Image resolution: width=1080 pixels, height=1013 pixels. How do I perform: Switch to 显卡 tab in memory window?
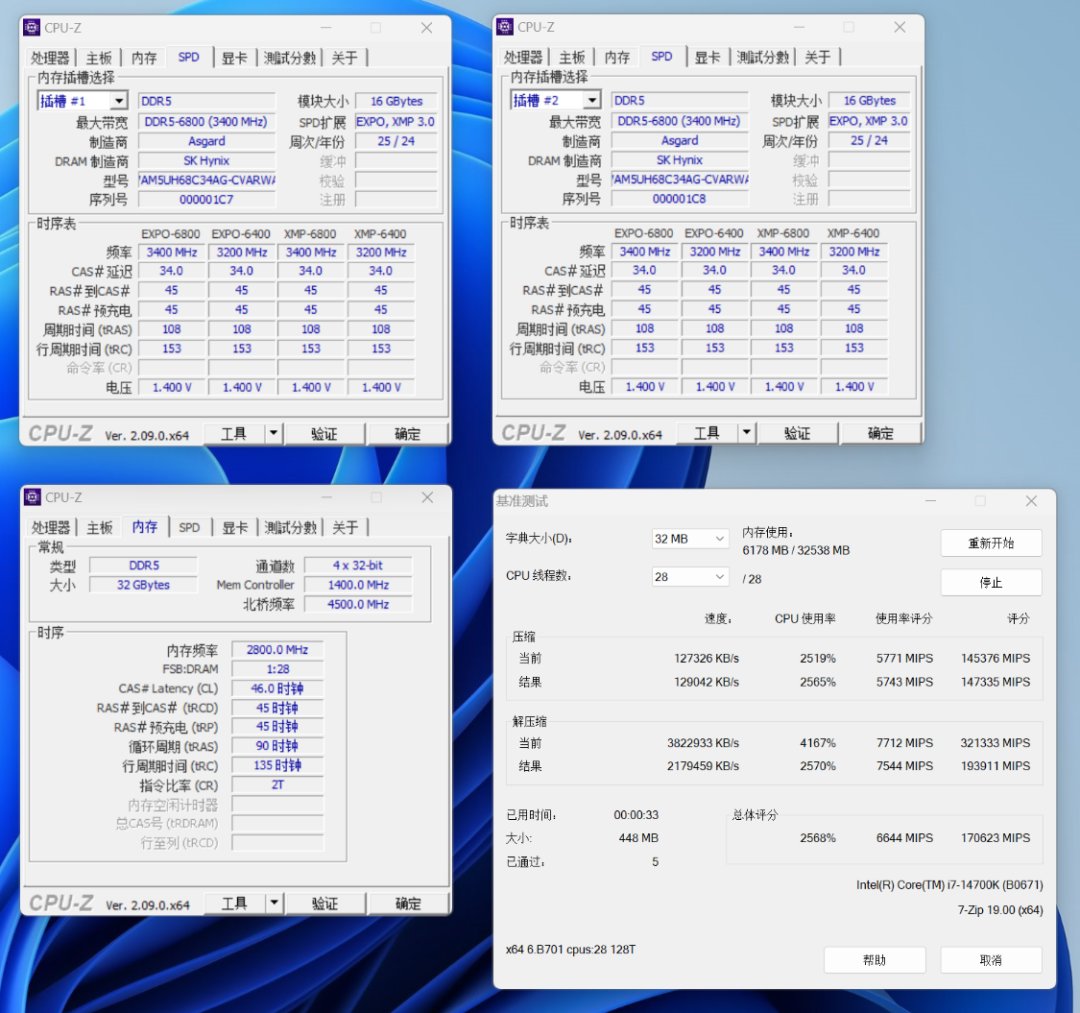pyautogui.click(x=236, y=528)
